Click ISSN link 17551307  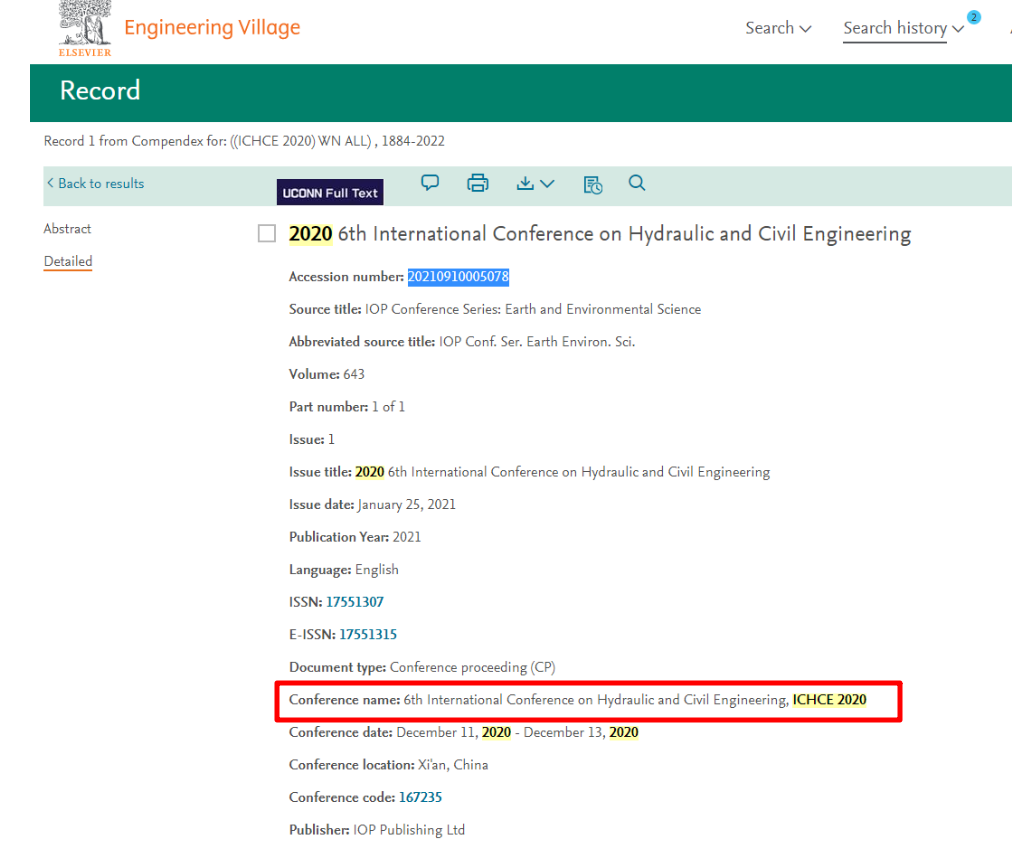[355, 602]
